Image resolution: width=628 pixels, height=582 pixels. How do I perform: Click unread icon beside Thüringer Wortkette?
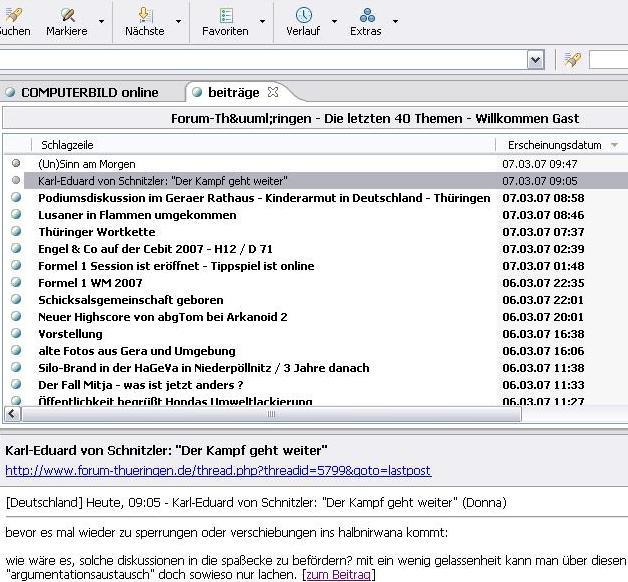pyautogui.click(x=16, y=231)
